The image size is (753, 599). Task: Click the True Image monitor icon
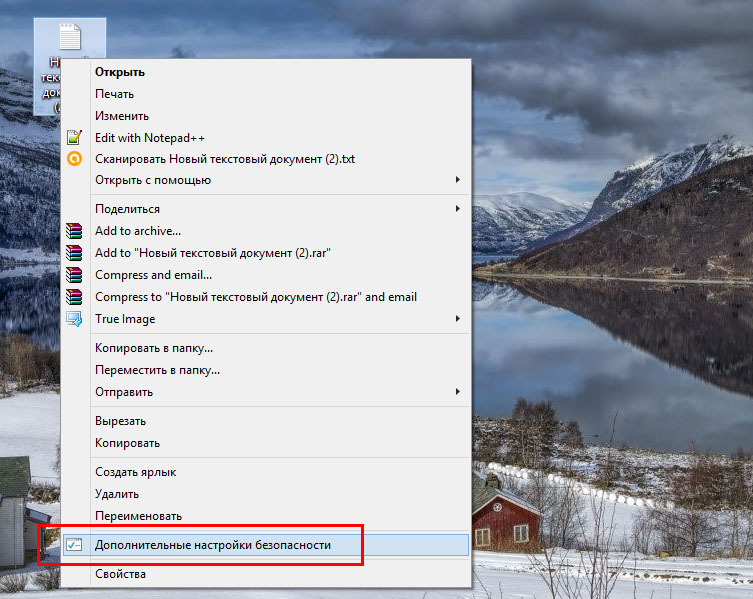pos(74,319)
